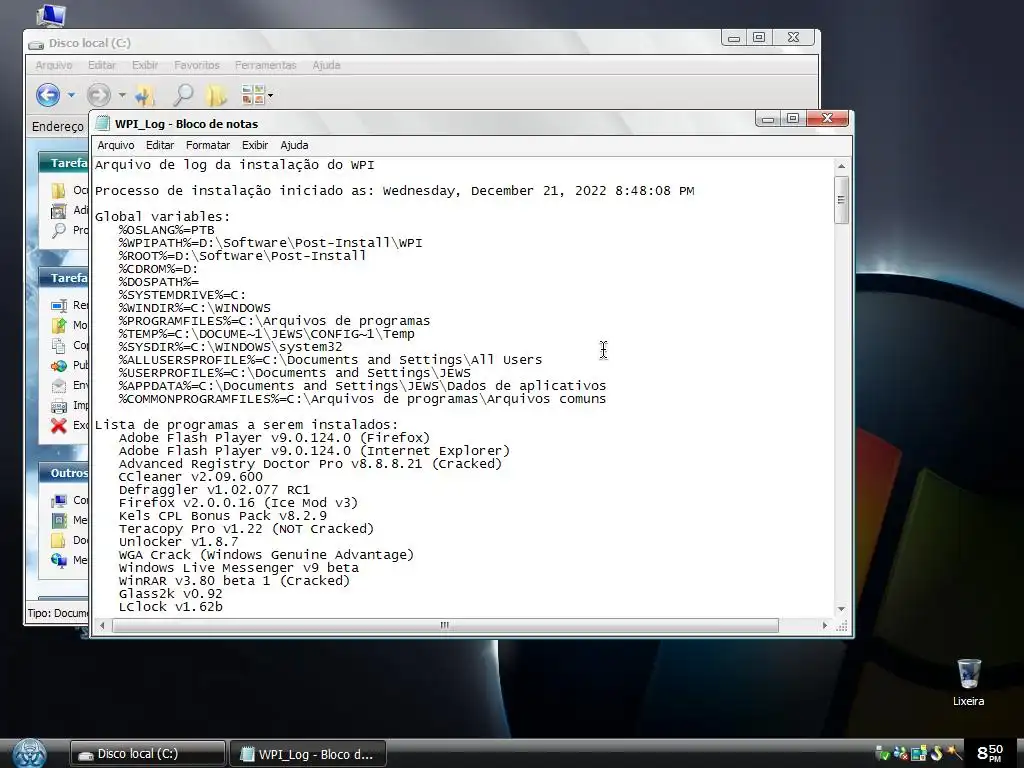Click rename file task icon
This screenshot has height=768, width=1024.
pos(59,305)
